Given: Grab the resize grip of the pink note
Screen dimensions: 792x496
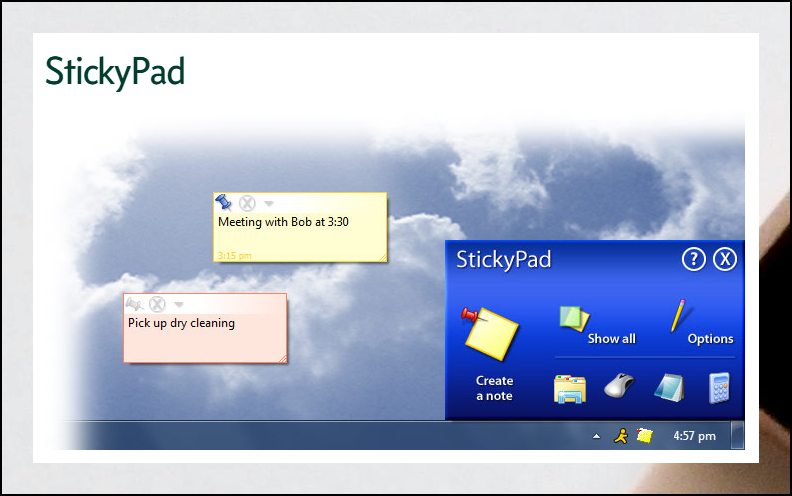Looking at the screenshot, I should point(283,359).
